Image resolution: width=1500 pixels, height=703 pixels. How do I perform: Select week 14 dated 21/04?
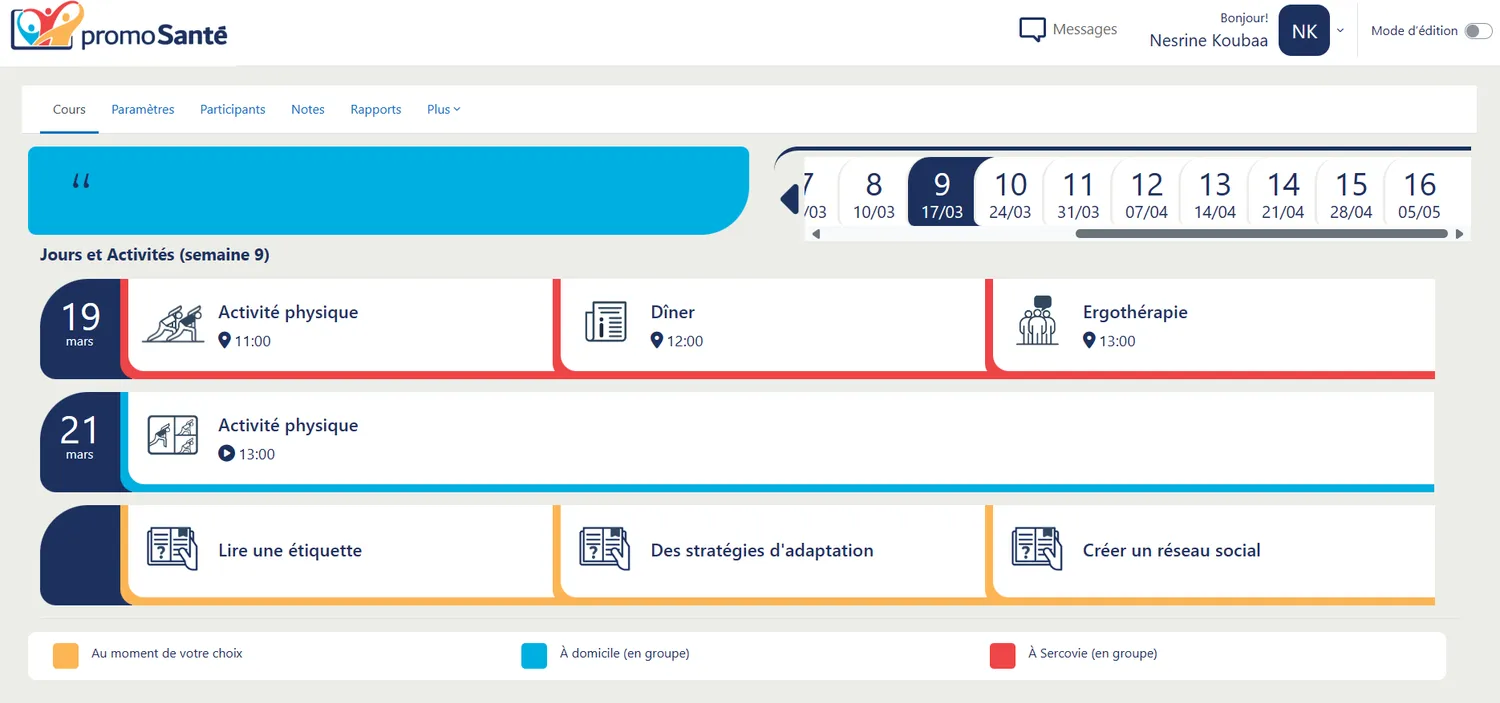(x=1283, y=194)
